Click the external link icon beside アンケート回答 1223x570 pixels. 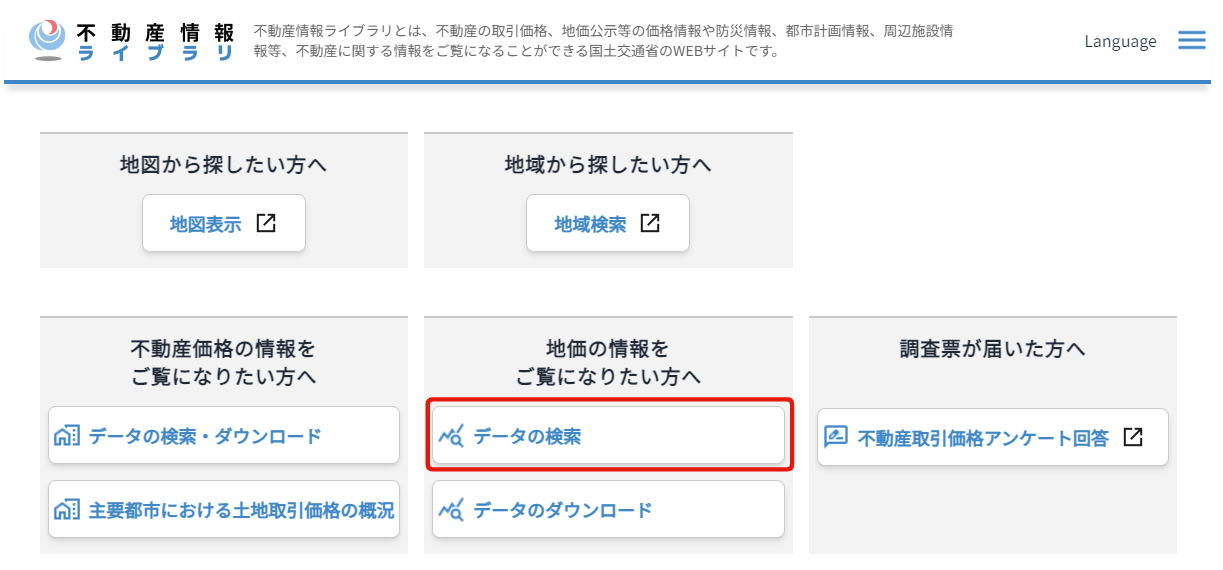1133,437
